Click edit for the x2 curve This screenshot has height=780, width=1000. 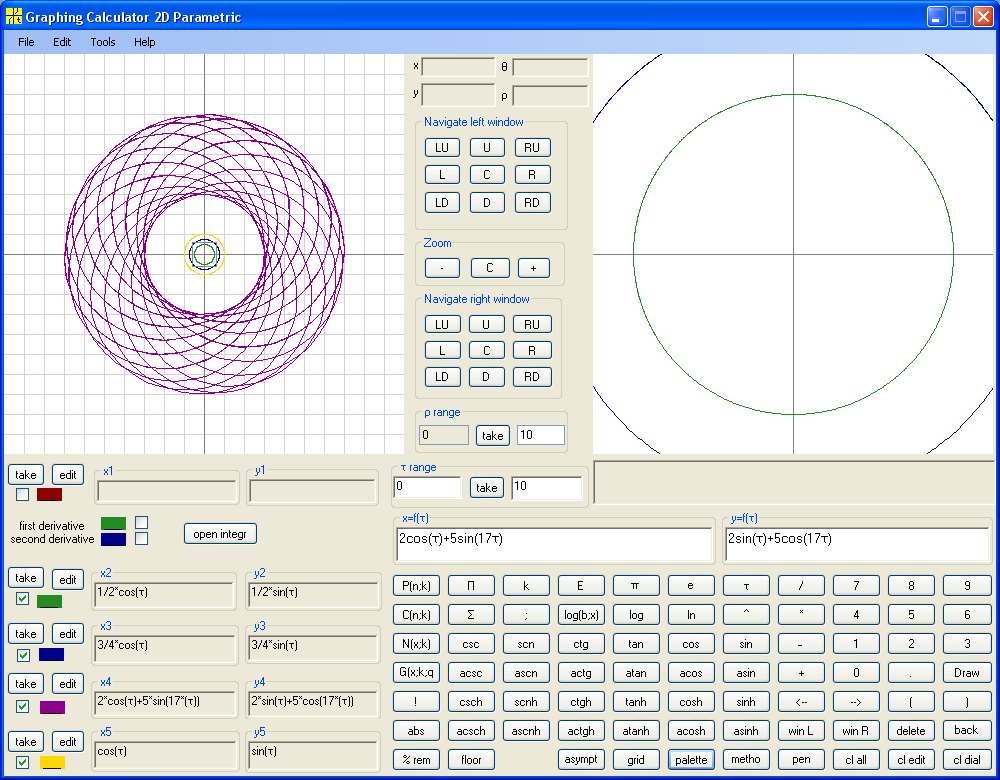coord(68,580)
